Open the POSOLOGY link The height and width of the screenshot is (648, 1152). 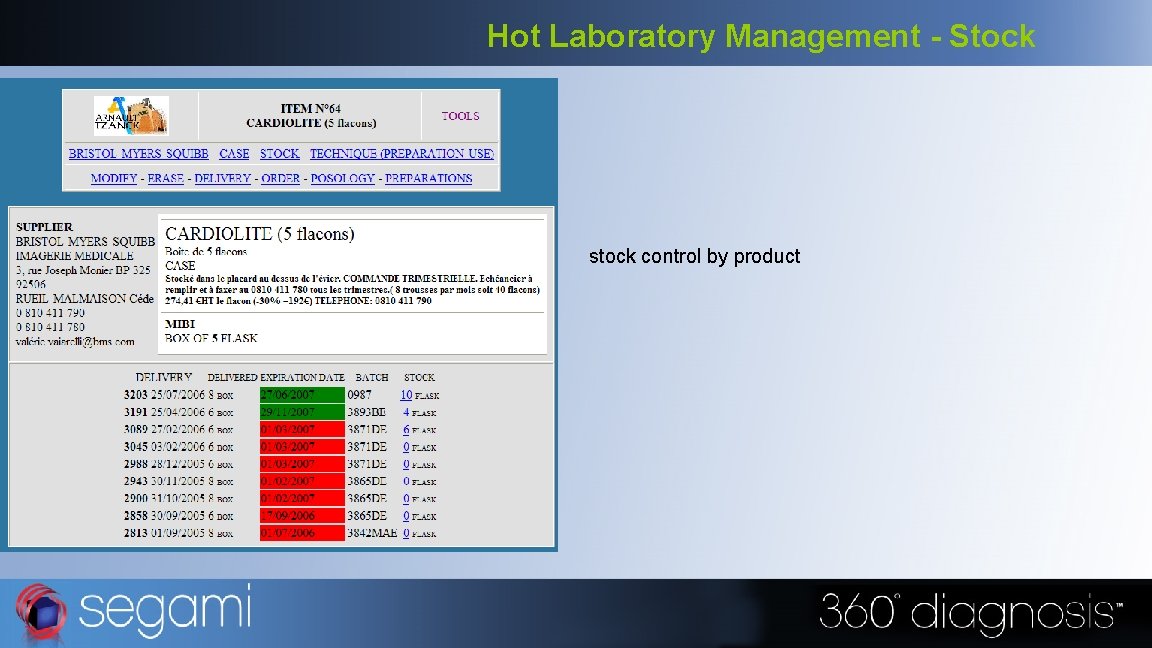[x=342, y=179]
